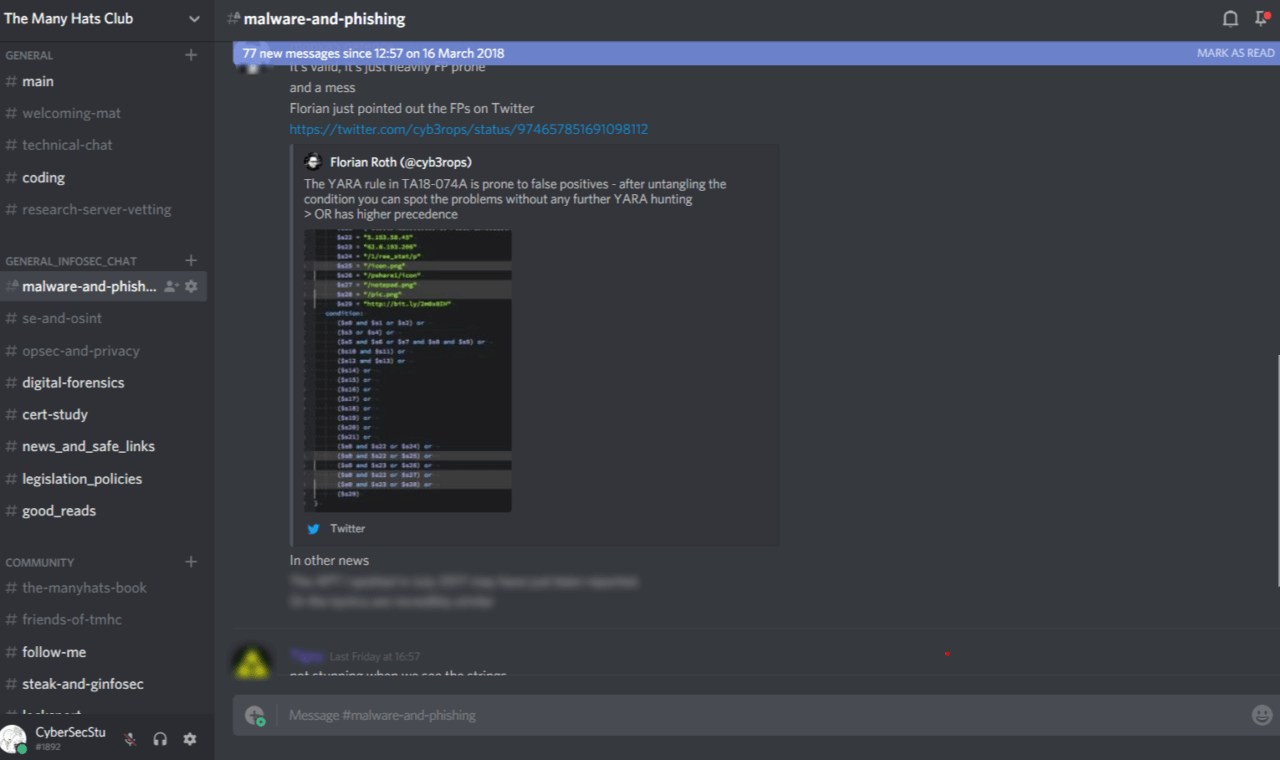1280x760 pixels.
Task: Open the YARA rule screenshot thumbnail
Action: 408,371
